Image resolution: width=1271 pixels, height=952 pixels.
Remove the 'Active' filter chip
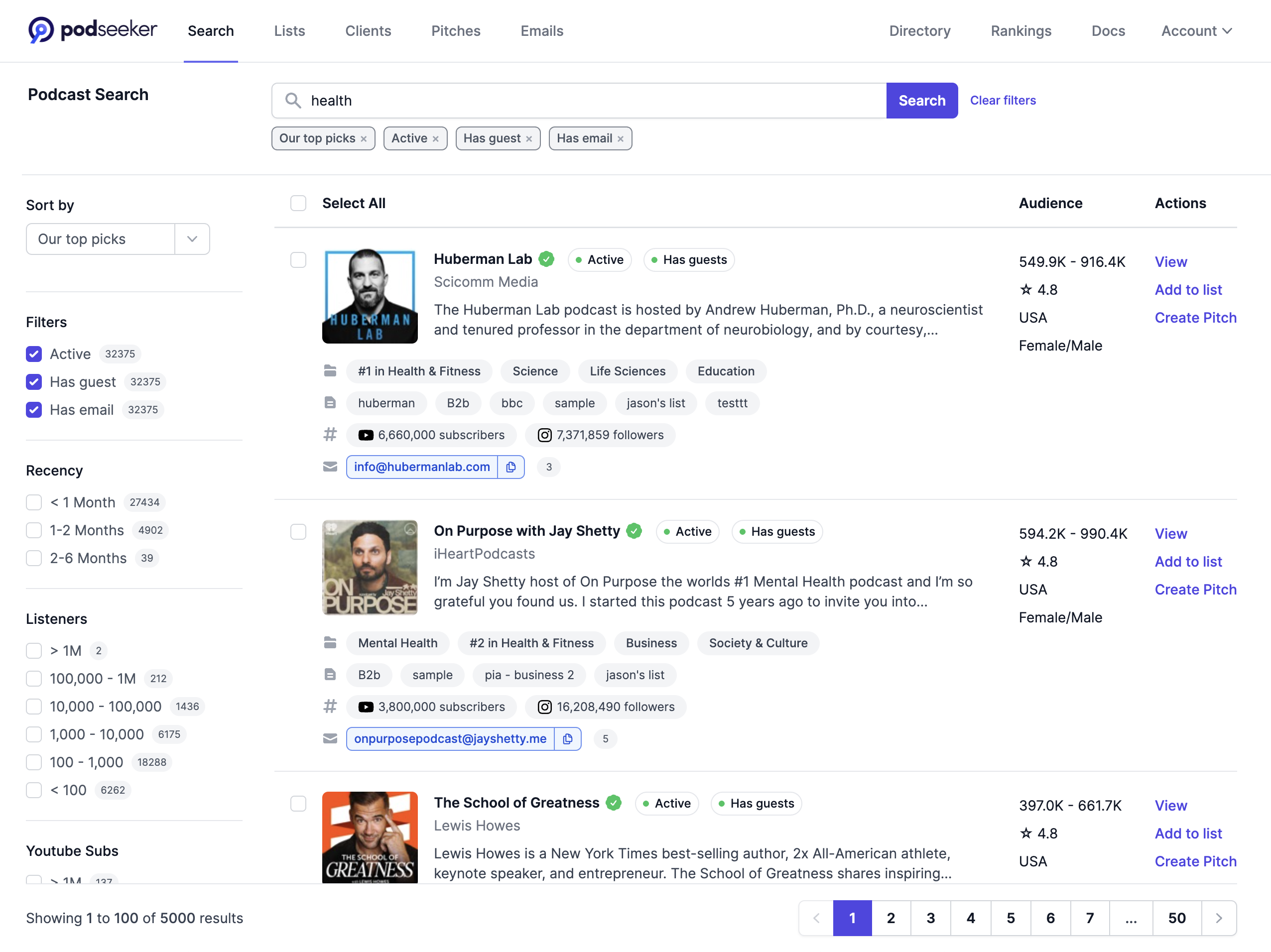pos(436,139)
